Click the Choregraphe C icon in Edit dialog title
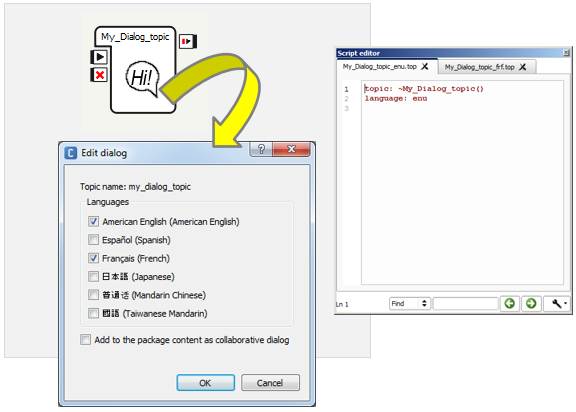Screen dimensions: 576x412 coord(71,153)
